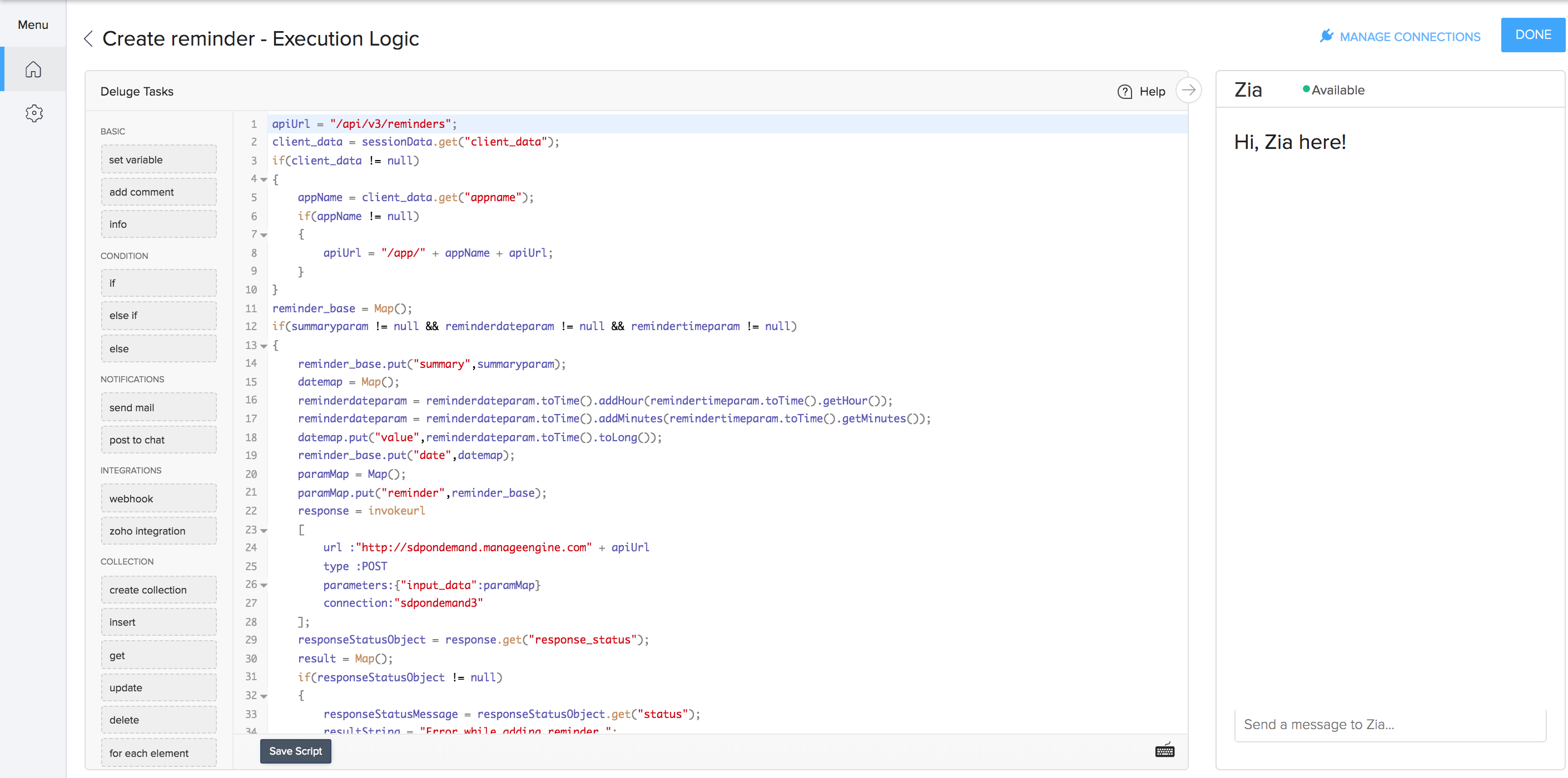Collapse the parameters fold at line 26

[264, 585]
